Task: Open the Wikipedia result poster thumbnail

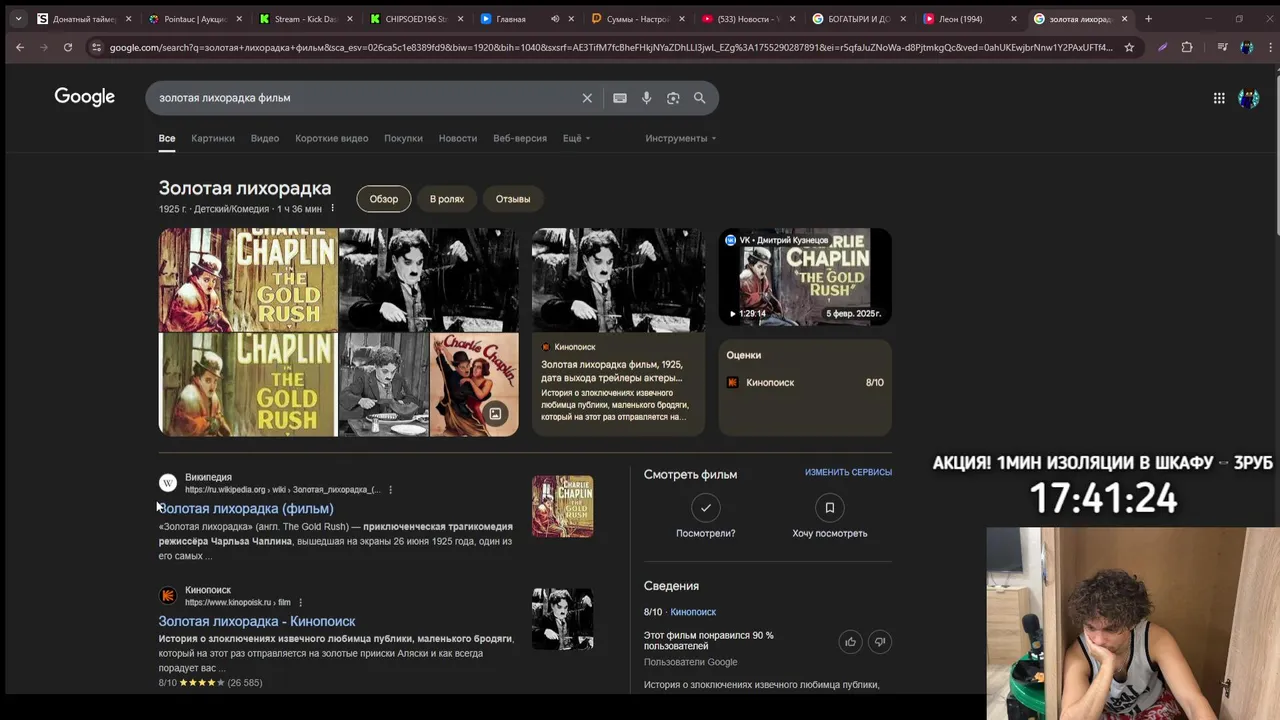Action: pos(562,506)
